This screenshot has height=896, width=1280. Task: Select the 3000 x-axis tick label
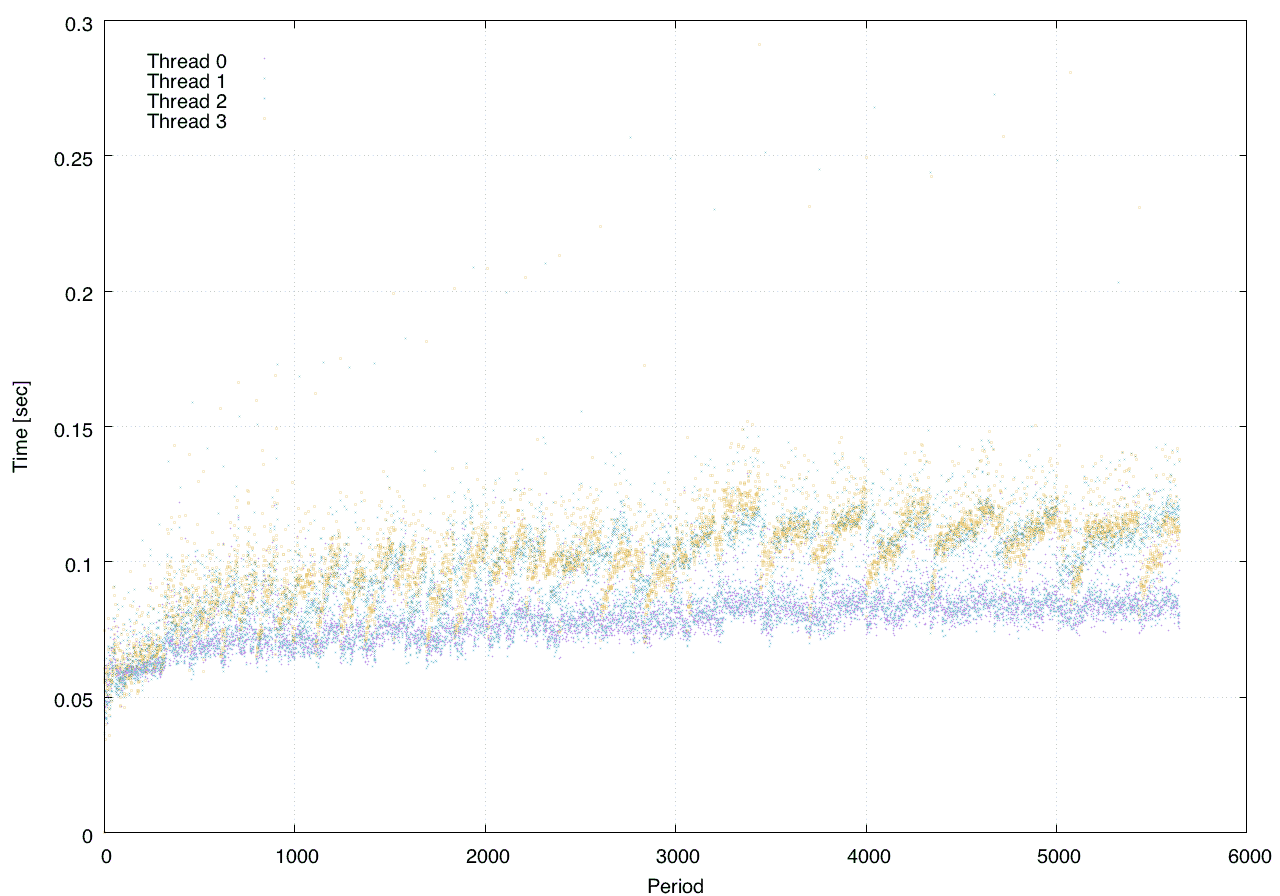click(675, 856)
